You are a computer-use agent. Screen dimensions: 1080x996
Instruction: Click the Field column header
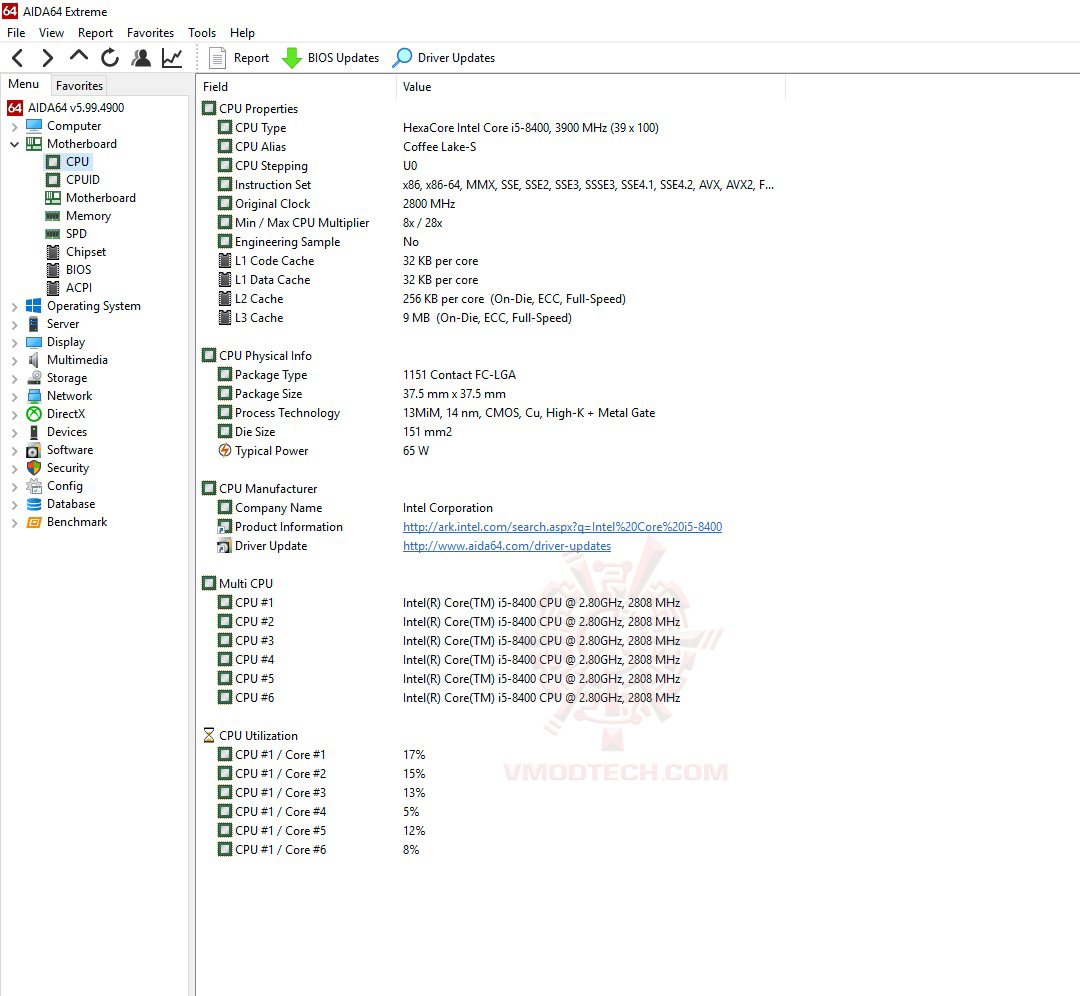[x=296, y=87]
